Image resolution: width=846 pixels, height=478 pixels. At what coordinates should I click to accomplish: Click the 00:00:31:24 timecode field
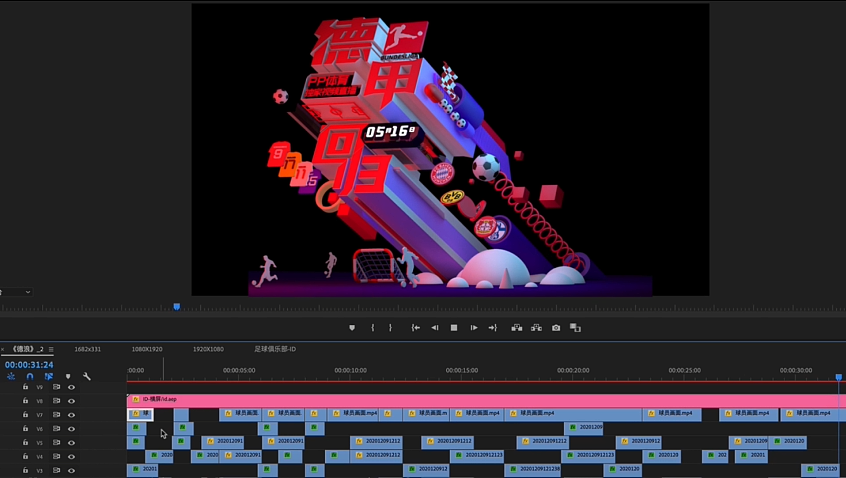click(x=29, y=365)
